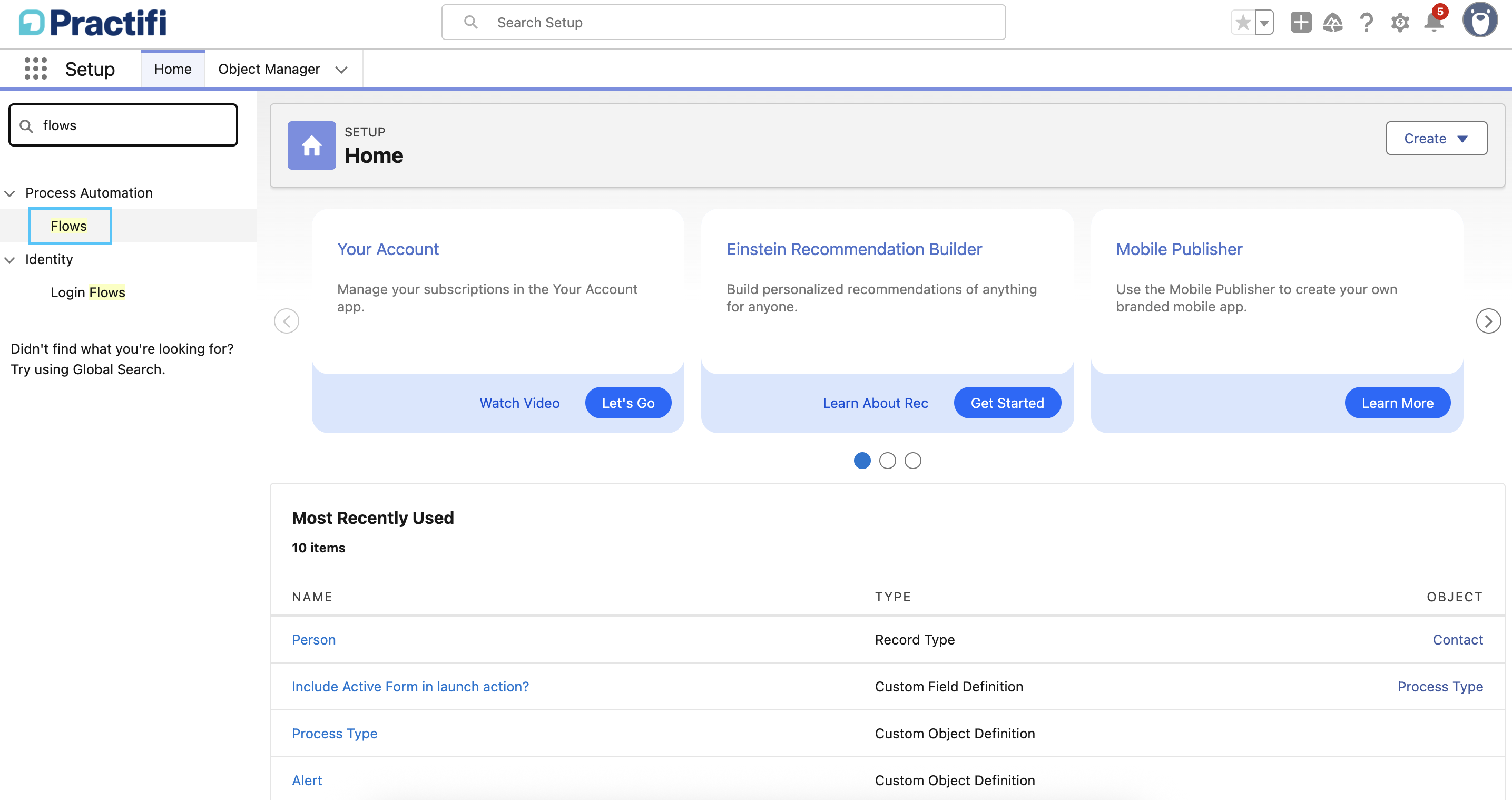Open the Favorites list dropdown arrow
The image size is (1512, 800).
1264,23
